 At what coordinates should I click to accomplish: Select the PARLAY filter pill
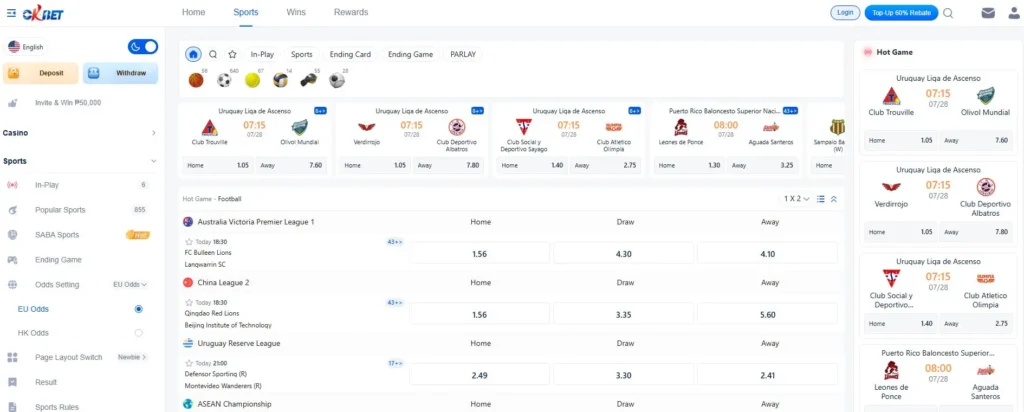pyautogui.click(x=463, y=55)
